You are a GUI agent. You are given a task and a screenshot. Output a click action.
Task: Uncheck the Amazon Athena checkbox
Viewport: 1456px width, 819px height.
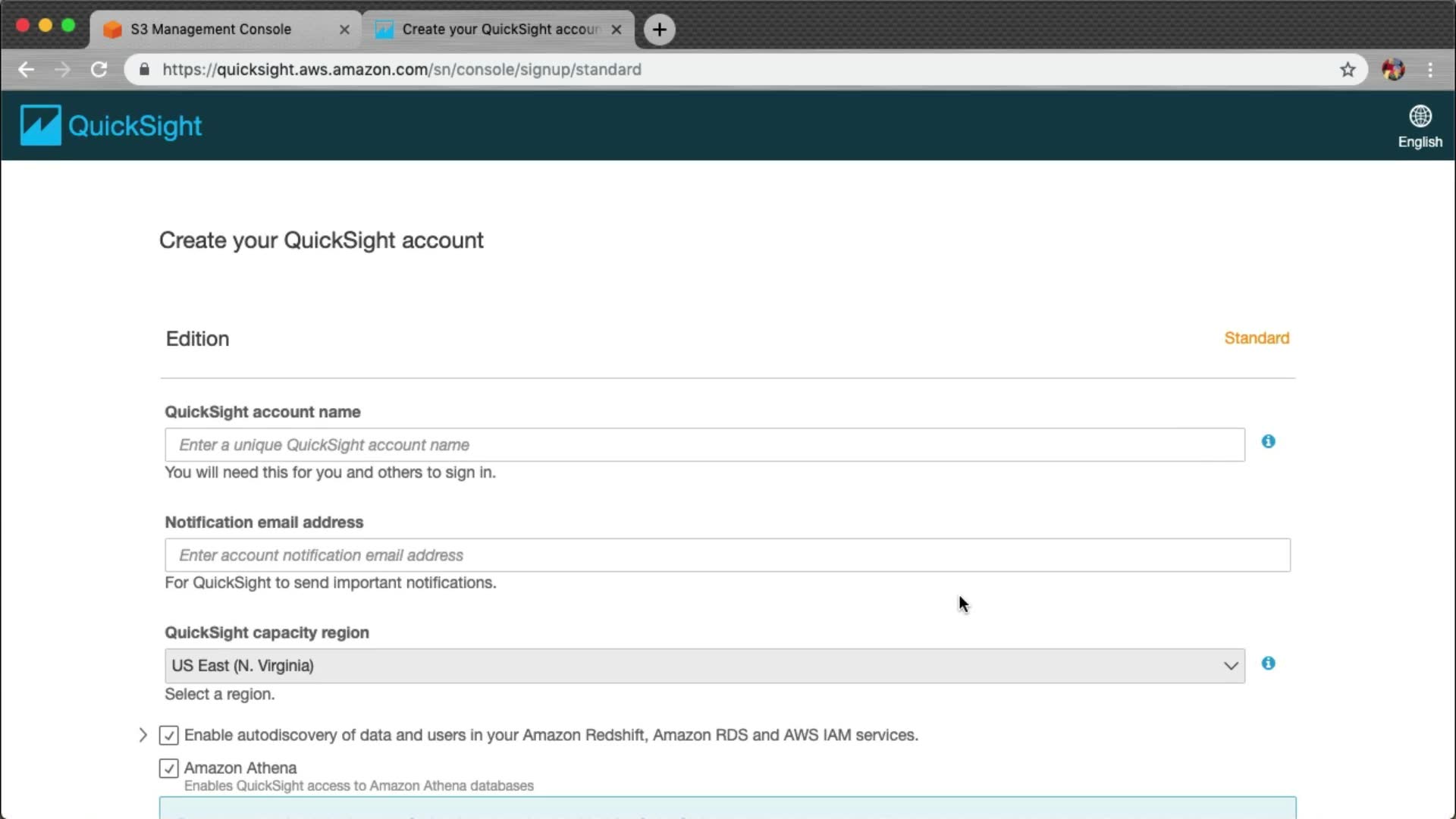[168, 768]
